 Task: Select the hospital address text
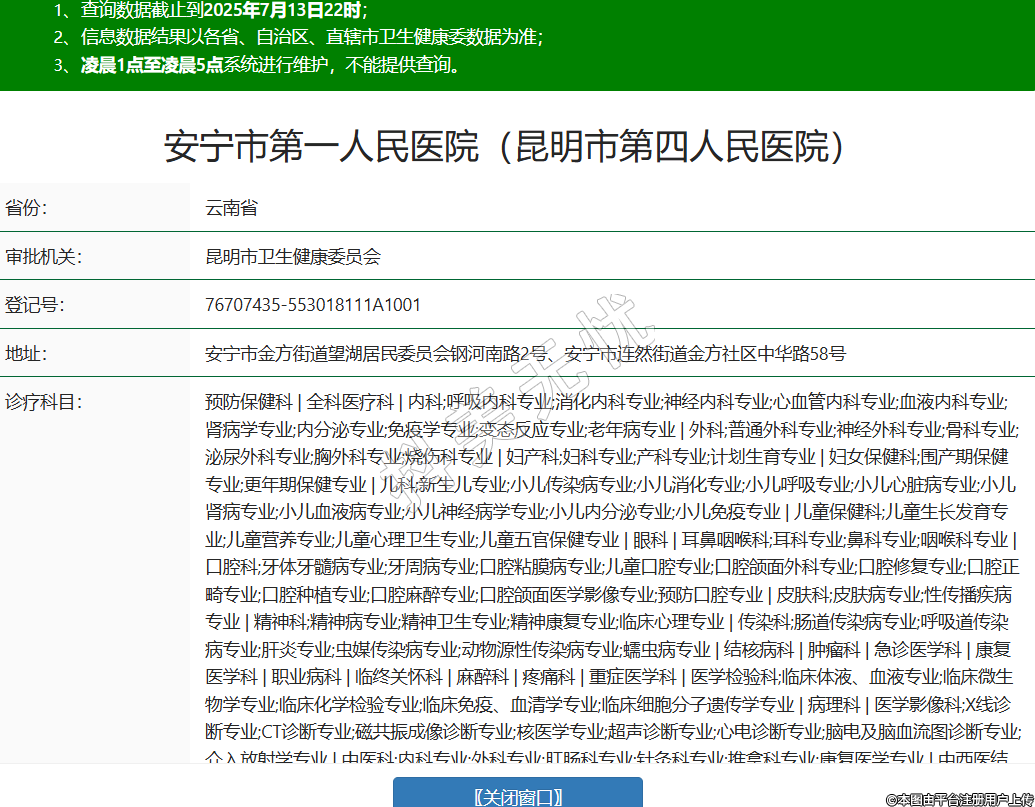[x=525, y=354]
